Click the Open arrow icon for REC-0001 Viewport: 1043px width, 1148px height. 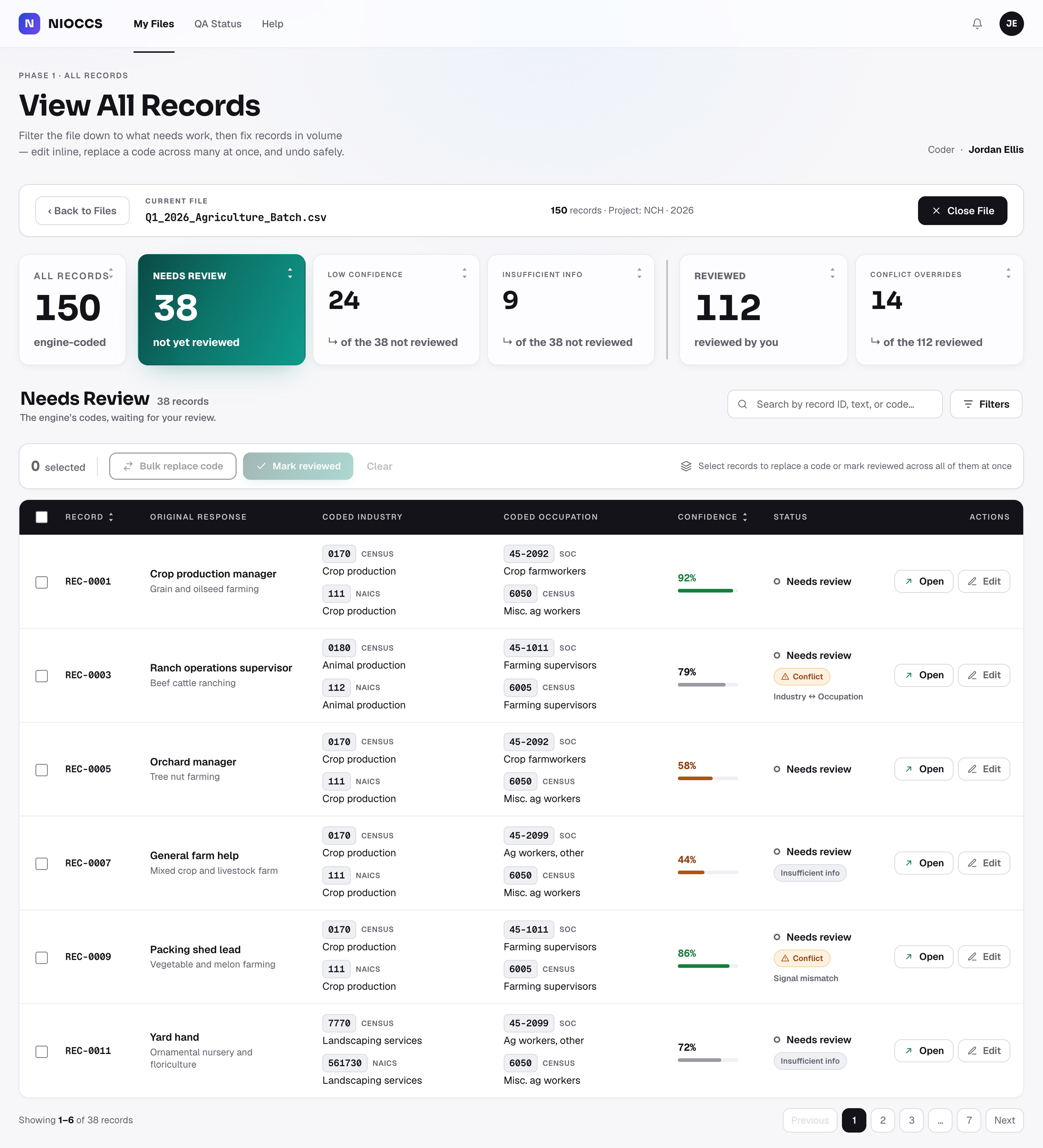(x=909, y=581)
